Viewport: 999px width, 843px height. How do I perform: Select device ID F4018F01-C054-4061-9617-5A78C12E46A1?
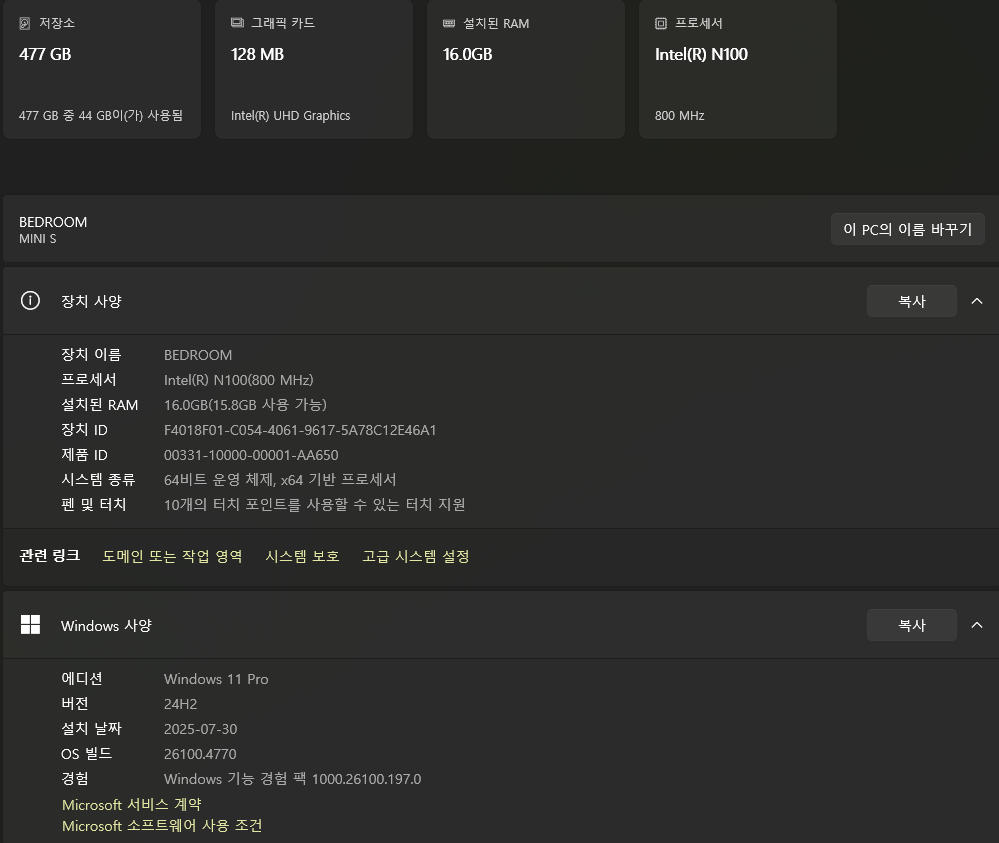(x=300, y=430)
